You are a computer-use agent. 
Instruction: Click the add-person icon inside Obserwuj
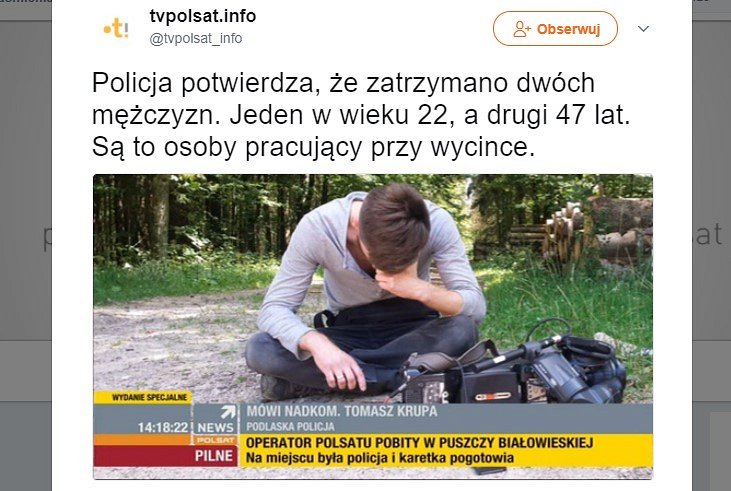pyautogui.click(x=522, y=29)
